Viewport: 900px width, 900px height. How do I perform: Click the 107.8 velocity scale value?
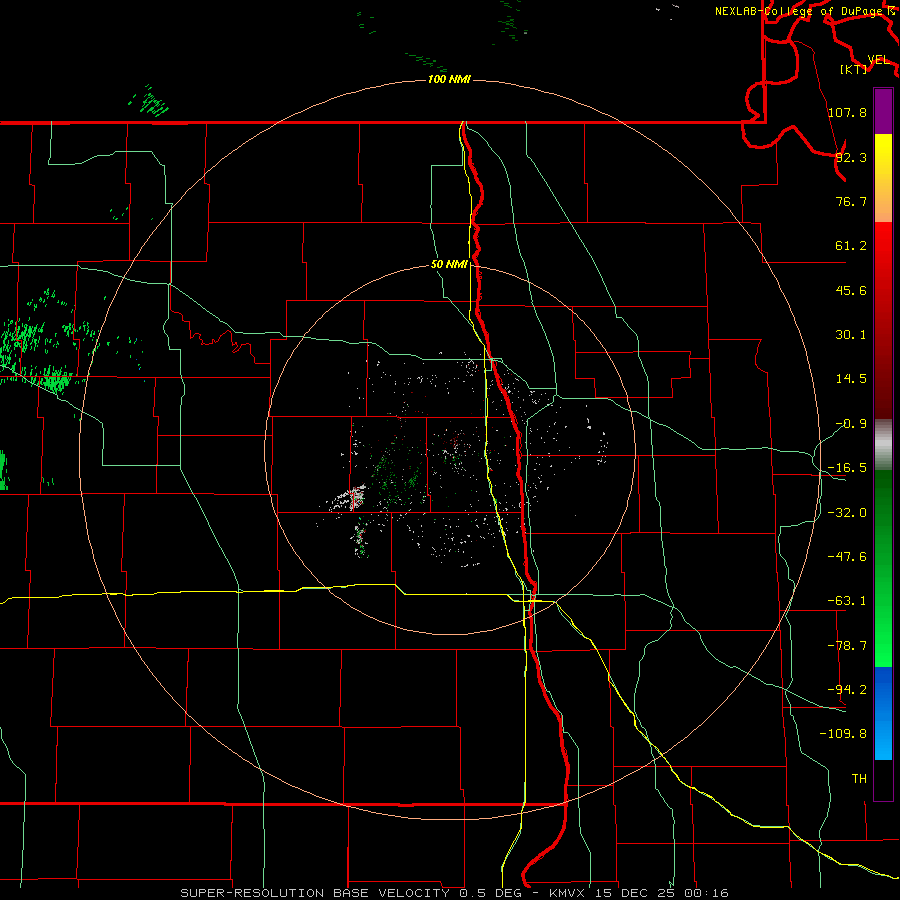coord(848,112)
